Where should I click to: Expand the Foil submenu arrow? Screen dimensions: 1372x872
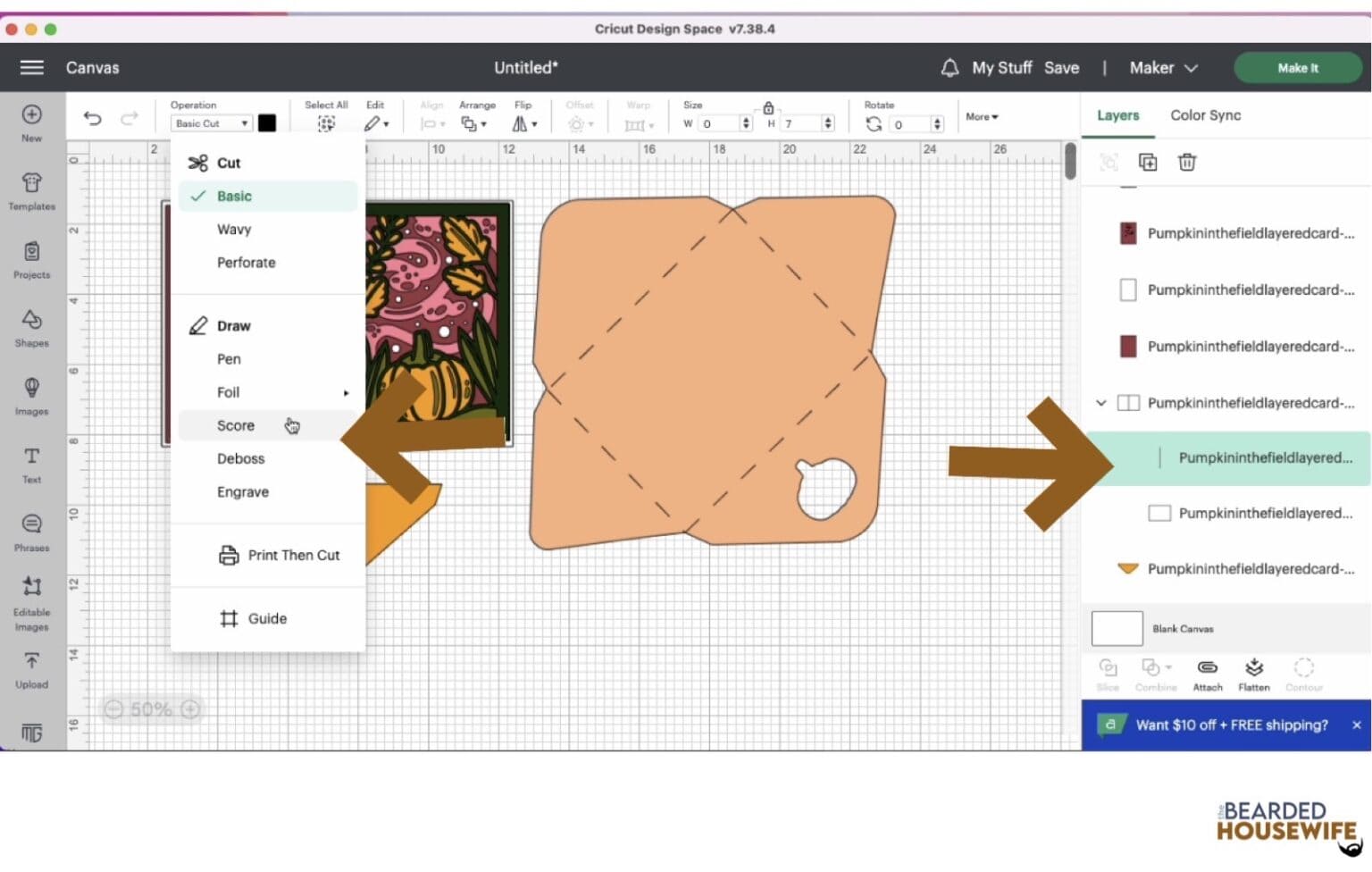pos(346,393)
